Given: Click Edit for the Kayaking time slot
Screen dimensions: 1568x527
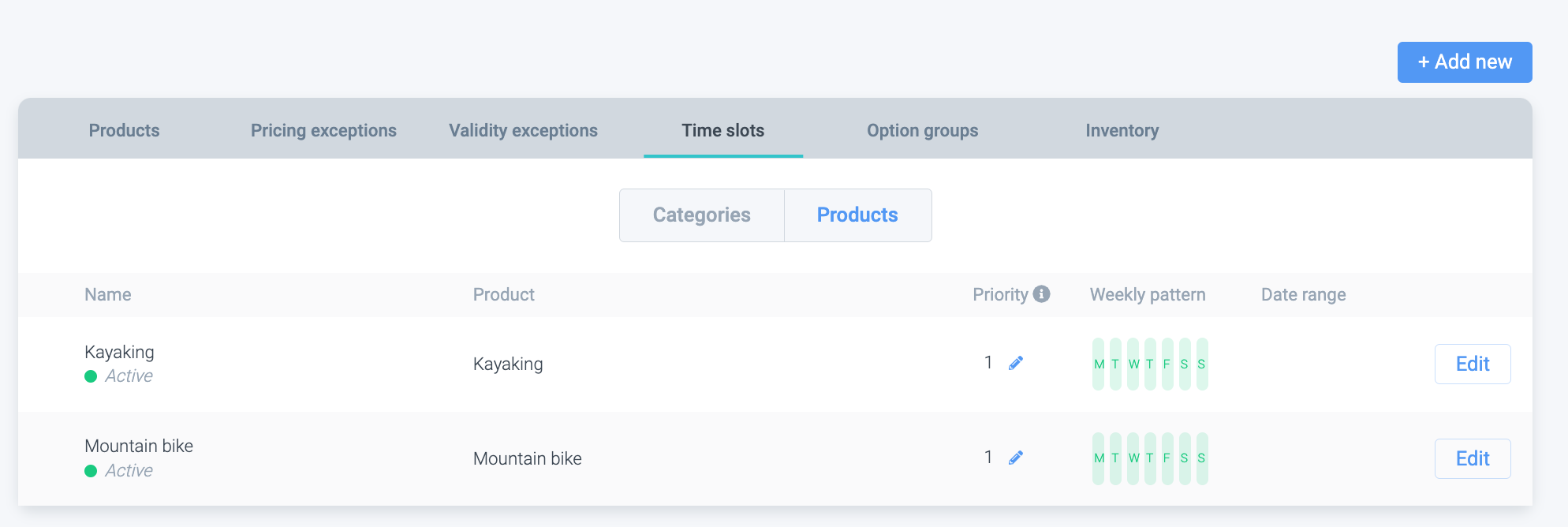Looking at the screenshot, I should [1472, 364].
